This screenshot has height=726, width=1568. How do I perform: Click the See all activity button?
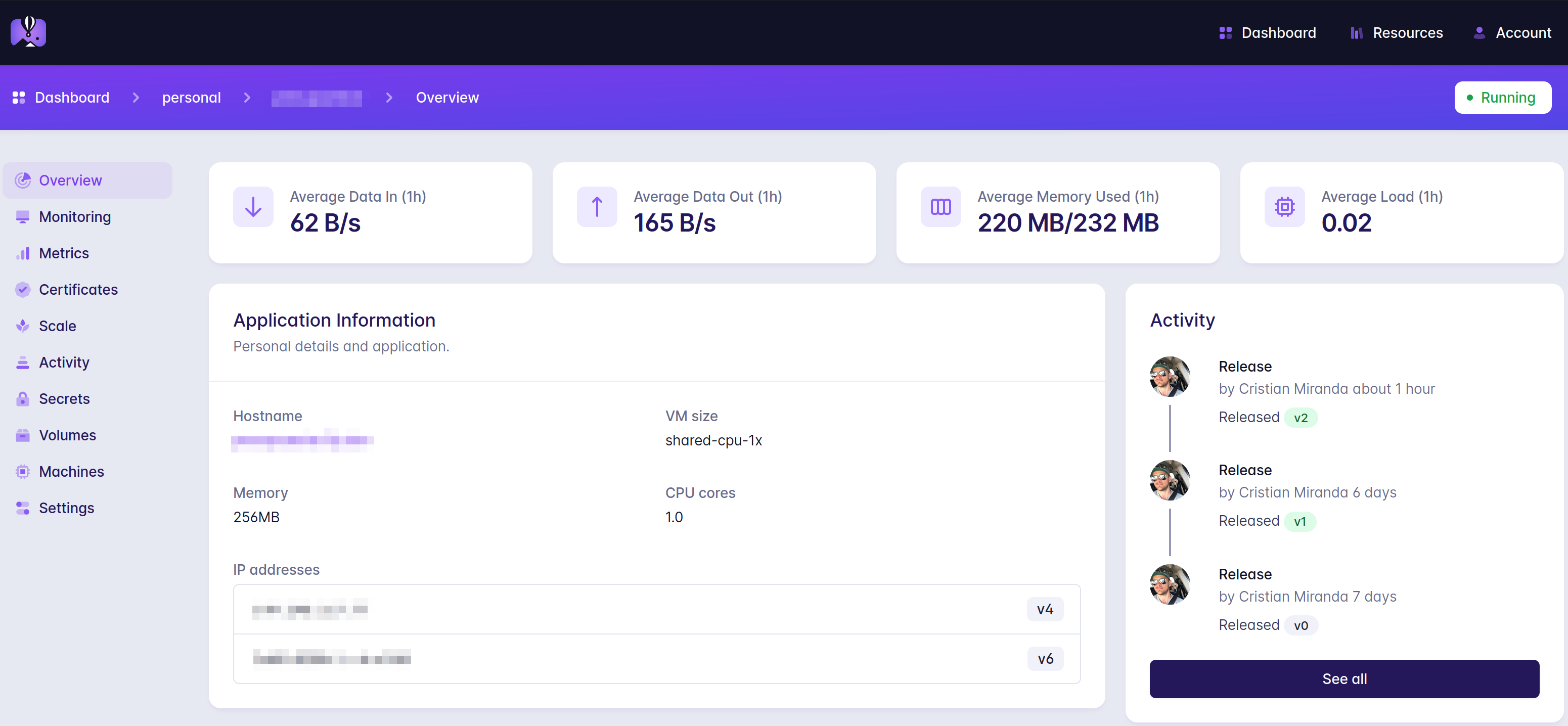[x=1344, y=678]
